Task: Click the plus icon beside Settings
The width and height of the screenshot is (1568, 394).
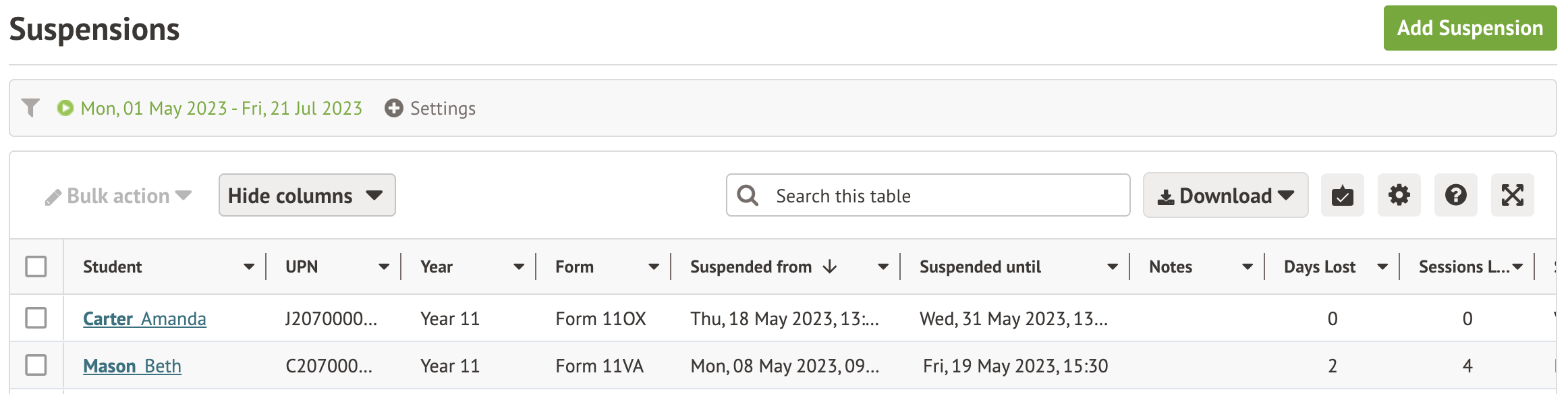Action: pyautogui.click(x=393, y=108)
